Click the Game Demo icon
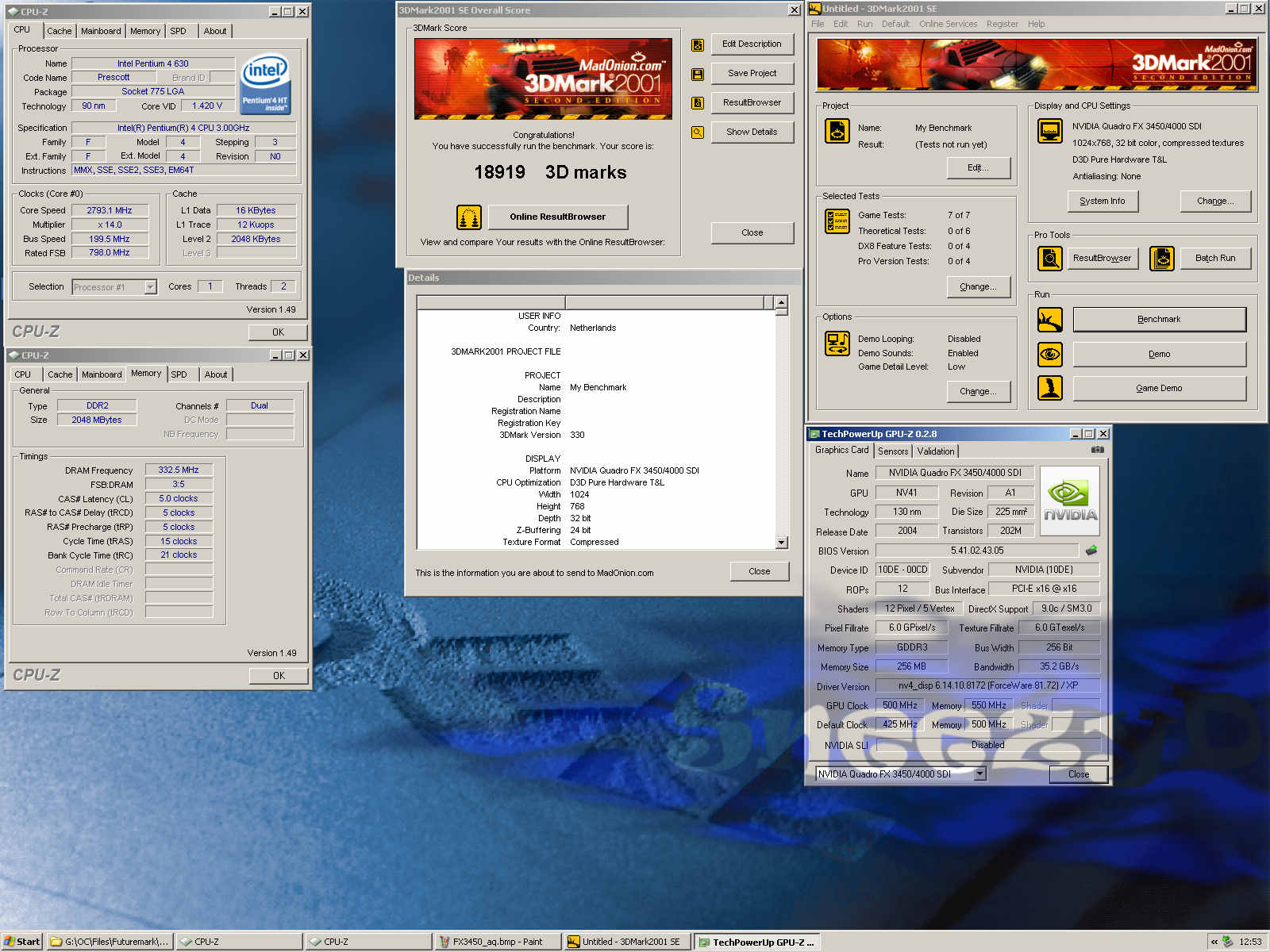 pyautogui.click(x=1050, y=388)
